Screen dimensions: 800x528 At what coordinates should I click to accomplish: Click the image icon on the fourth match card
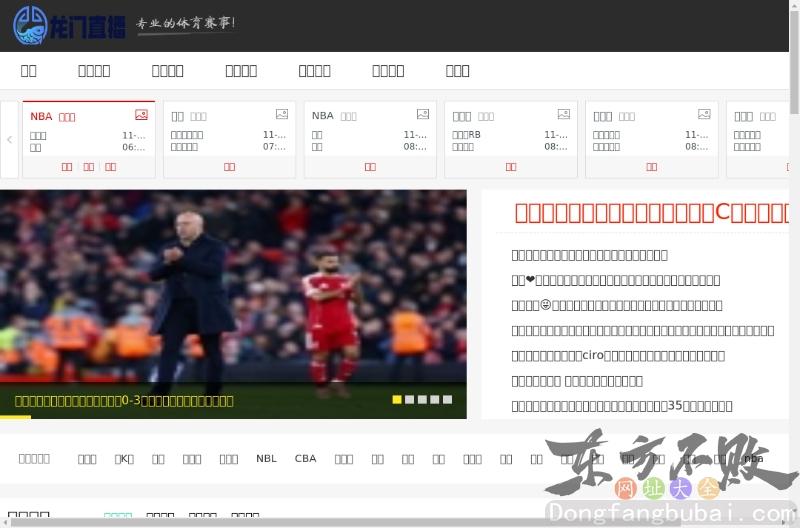coord(563,115)
